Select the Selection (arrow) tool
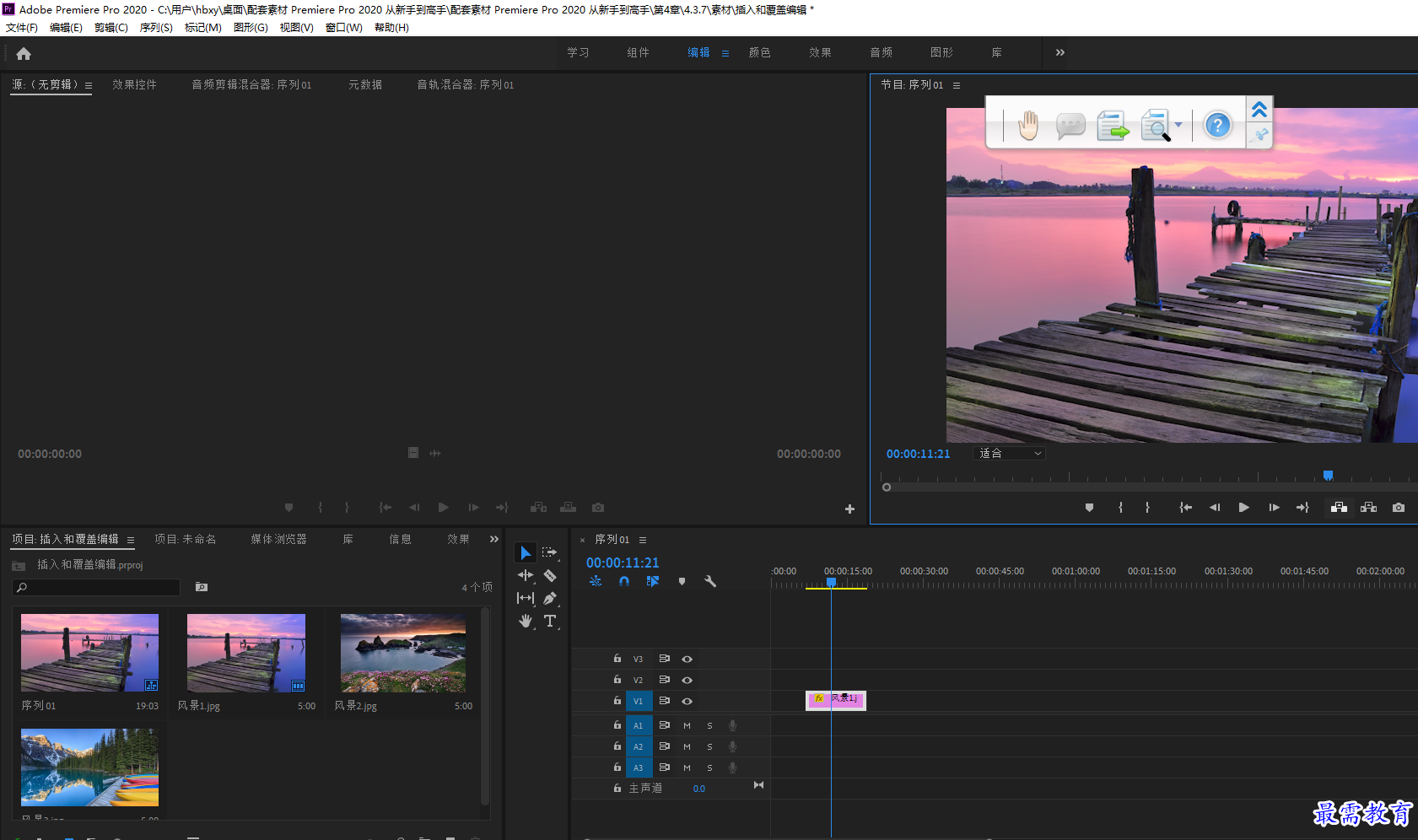 point(526,552)
